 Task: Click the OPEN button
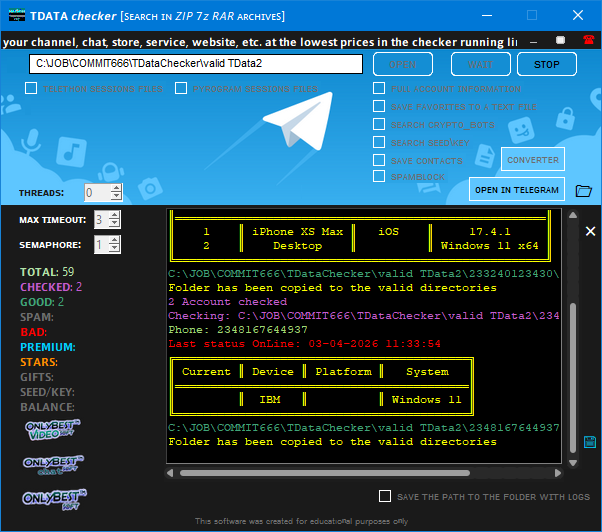[x=403, y=64]
